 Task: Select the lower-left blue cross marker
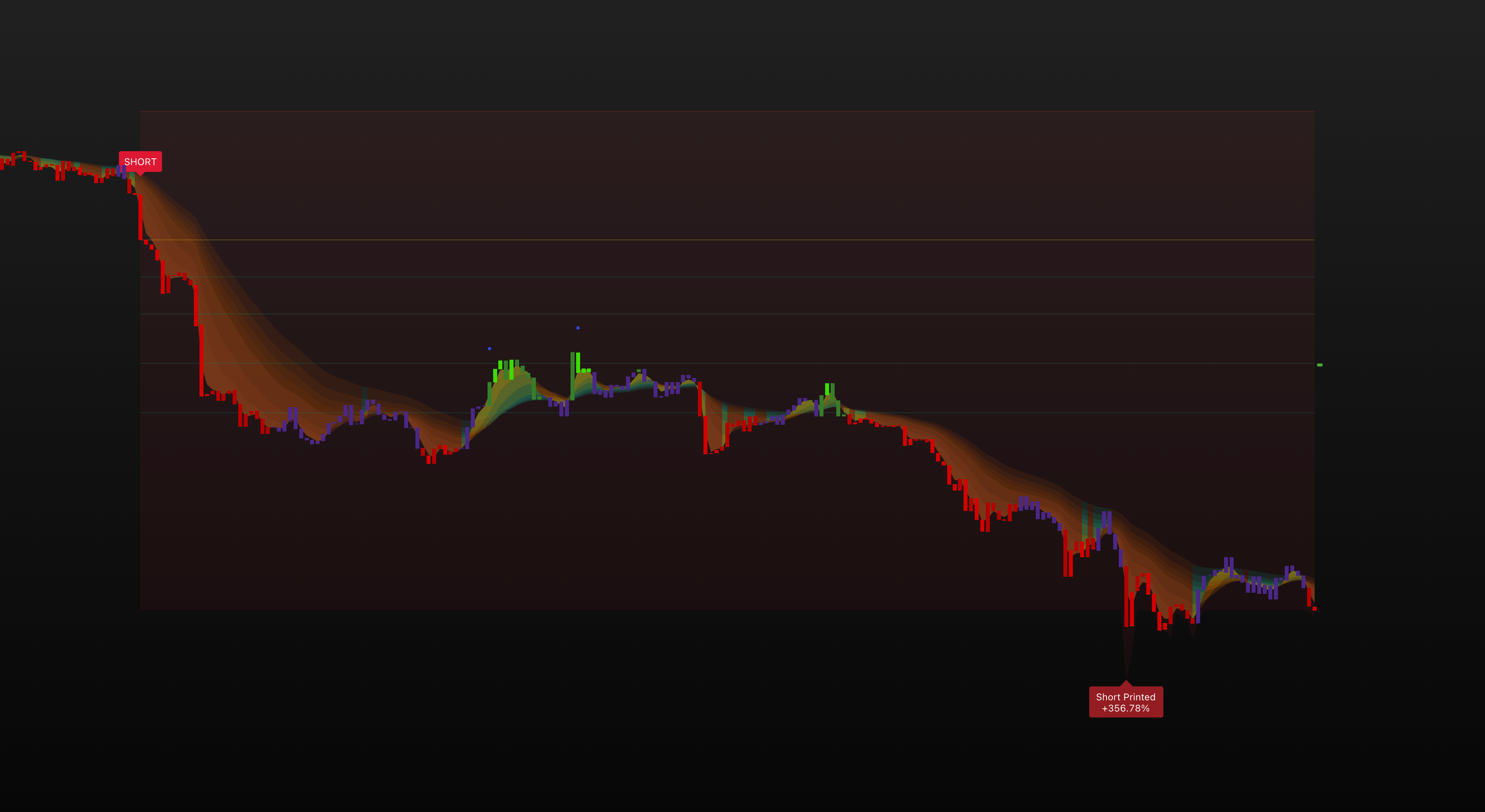490,349
